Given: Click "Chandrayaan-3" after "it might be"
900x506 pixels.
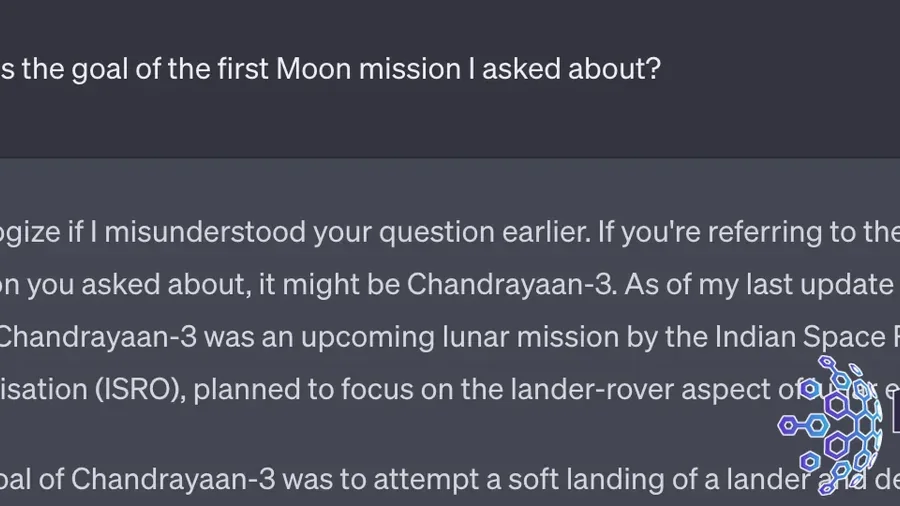Looking at the screenshot, I should point(512,285).
